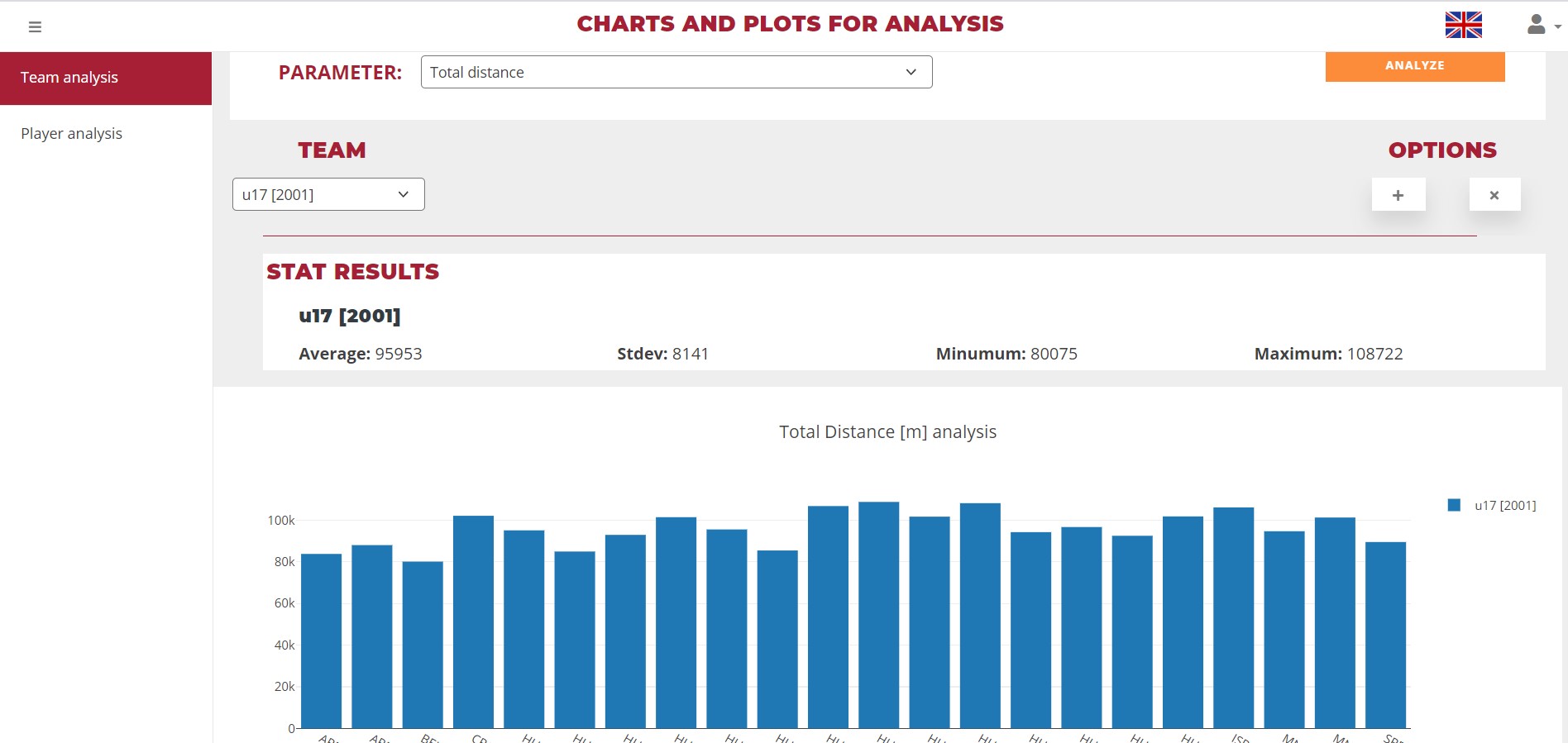Select the leftmost bar in chart
This screenshot has height=743, width=1568.
pos(321,641)
